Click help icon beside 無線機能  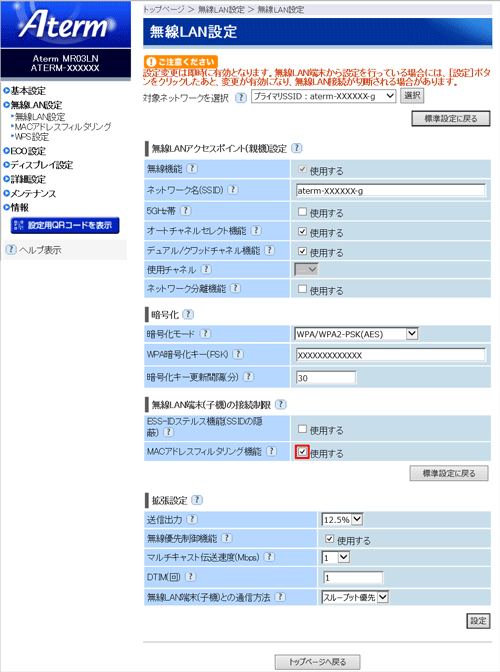[192, 168]
